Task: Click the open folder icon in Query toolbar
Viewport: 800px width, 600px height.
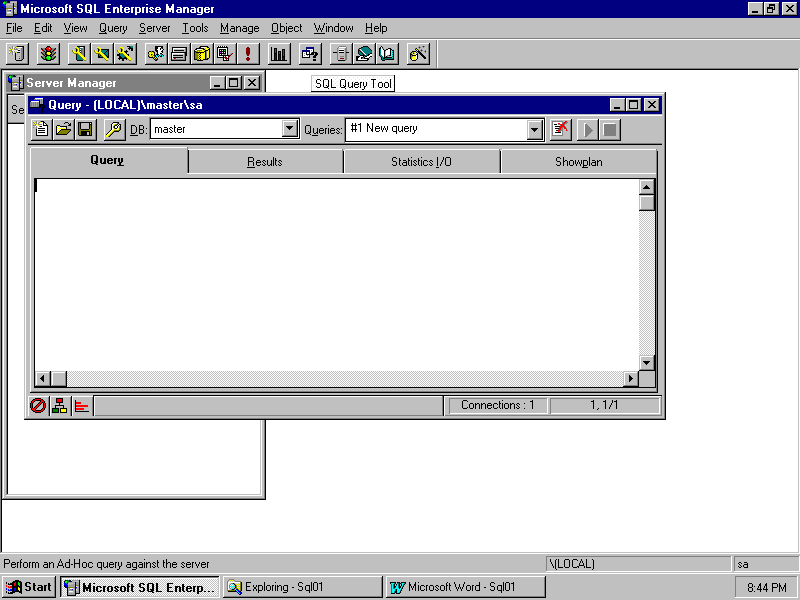Action: click(63, 129)
